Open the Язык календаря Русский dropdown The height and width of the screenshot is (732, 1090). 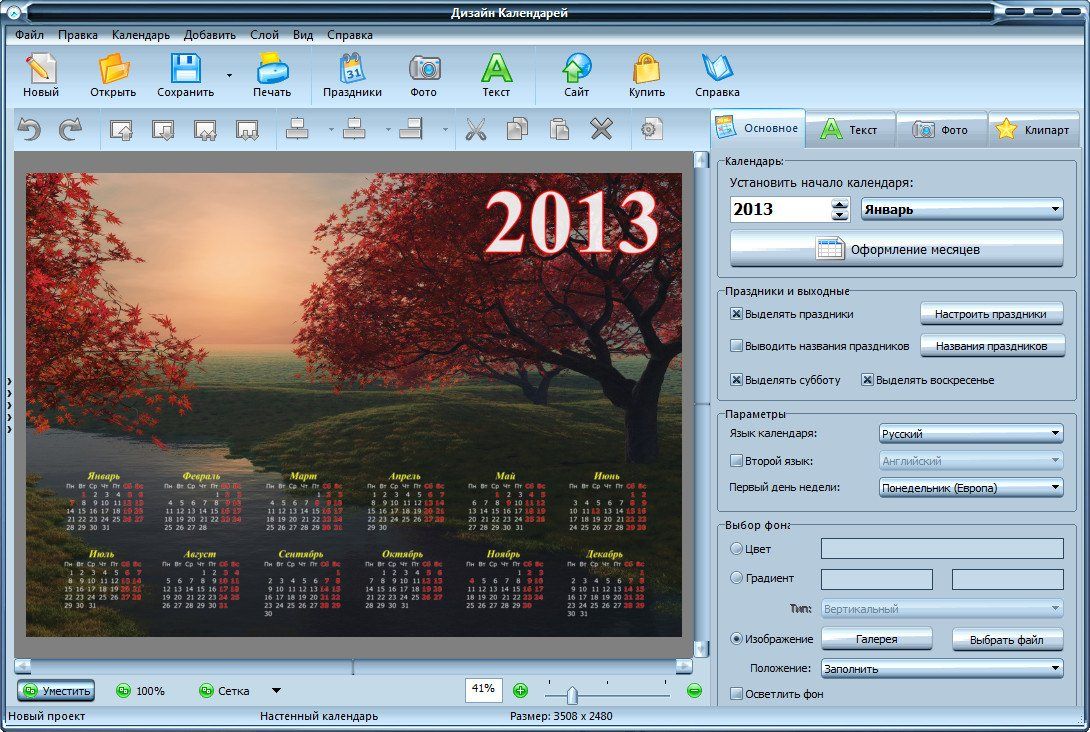coord(970,434)
